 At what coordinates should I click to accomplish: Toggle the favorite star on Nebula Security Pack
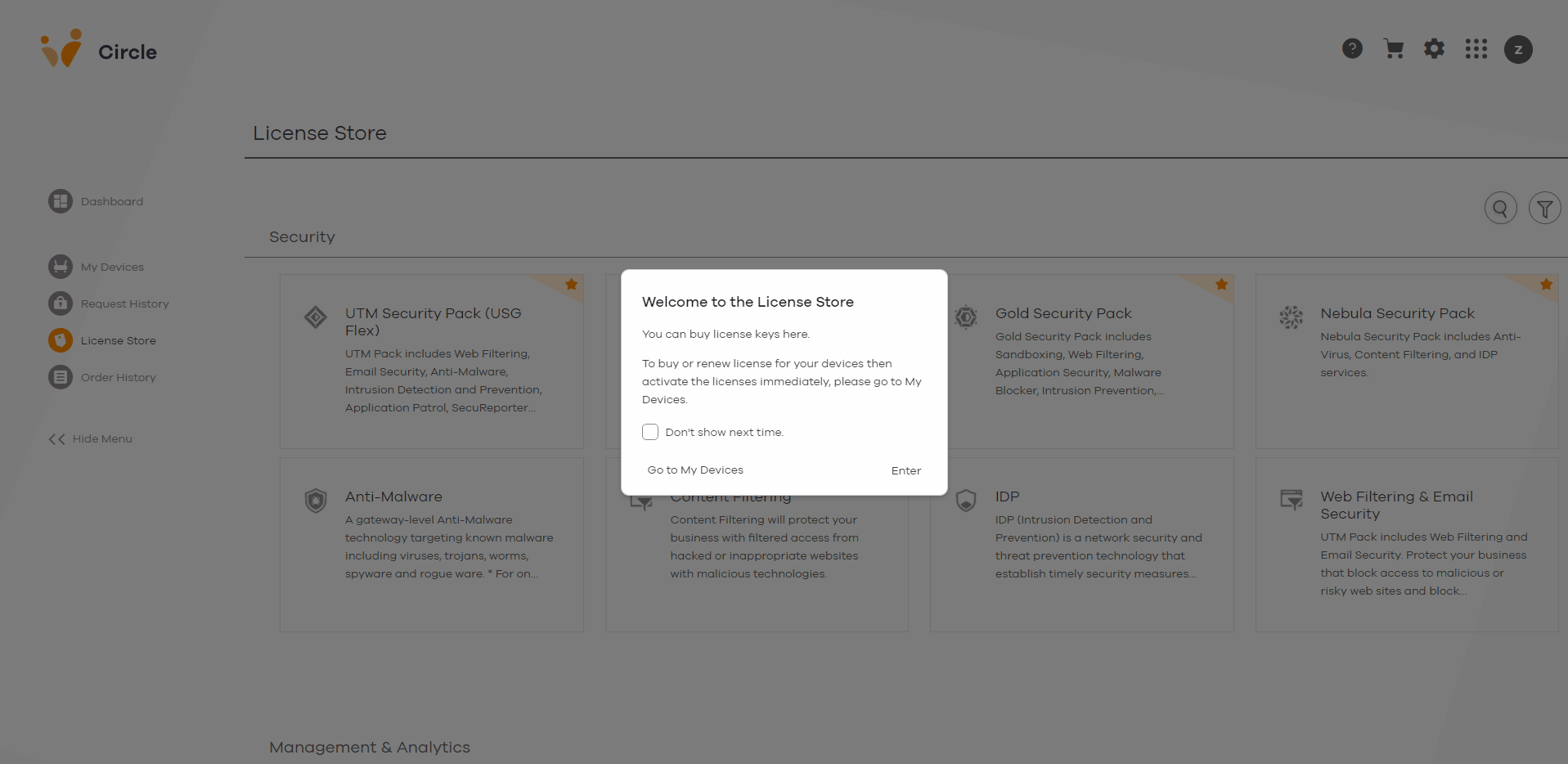pyautogui.click(x=1546, y=285)
